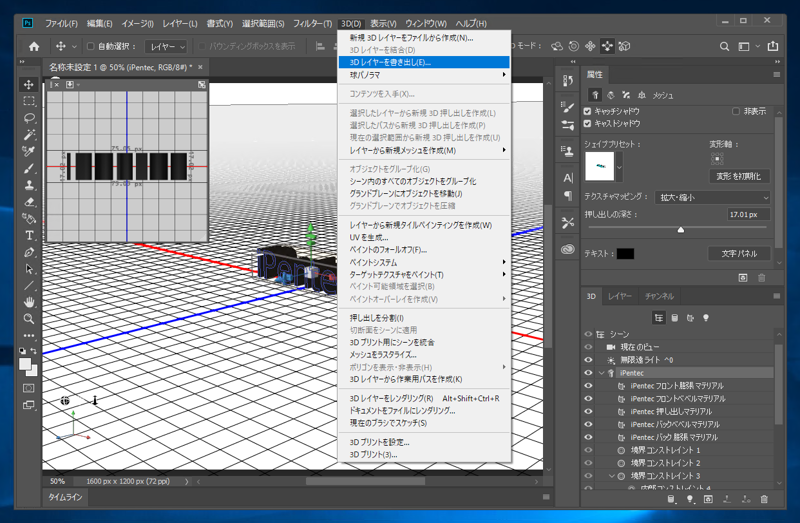Toggle visibility of iPentec mesh
800x523 pixels.
pyautogui.click(x=588, y=373)
